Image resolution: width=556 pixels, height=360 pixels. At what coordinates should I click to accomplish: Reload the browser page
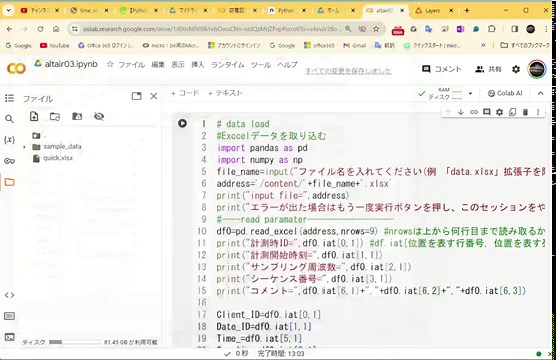tap(40, 29)
